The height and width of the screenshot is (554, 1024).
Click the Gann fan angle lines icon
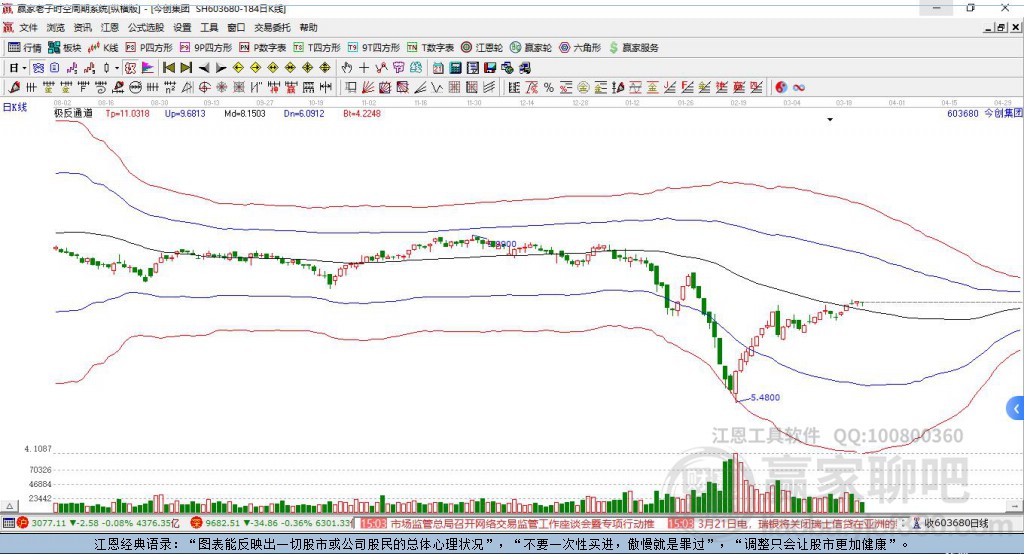(368, 88)
